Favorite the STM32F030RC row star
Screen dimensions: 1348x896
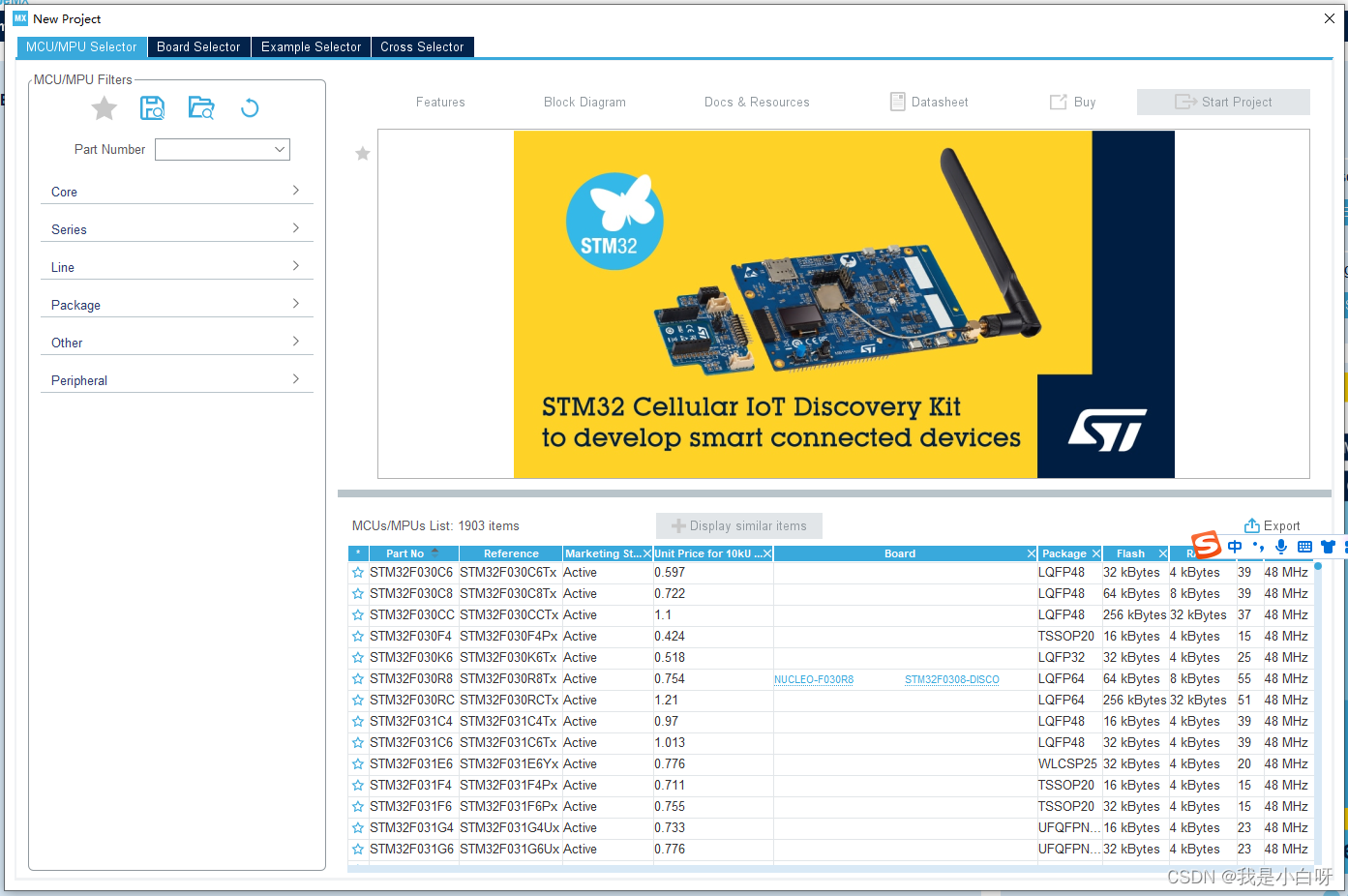tap(358, 701)
